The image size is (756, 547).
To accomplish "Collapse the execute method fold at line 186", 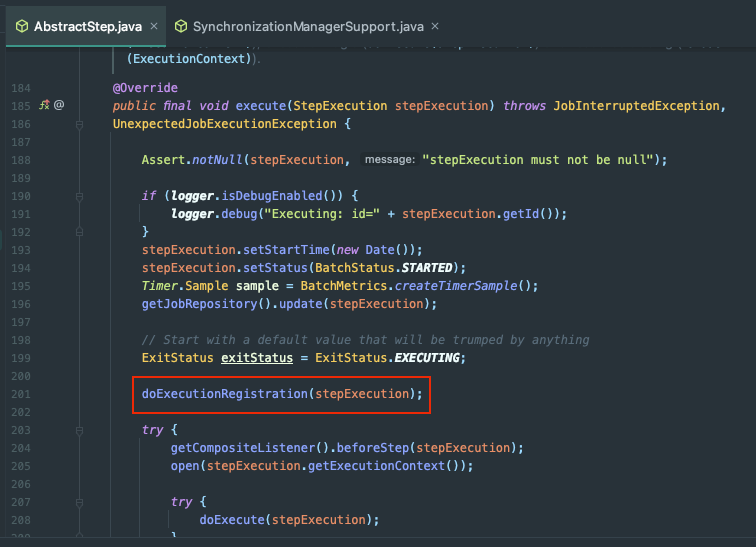I will click(x=80, y=124).
